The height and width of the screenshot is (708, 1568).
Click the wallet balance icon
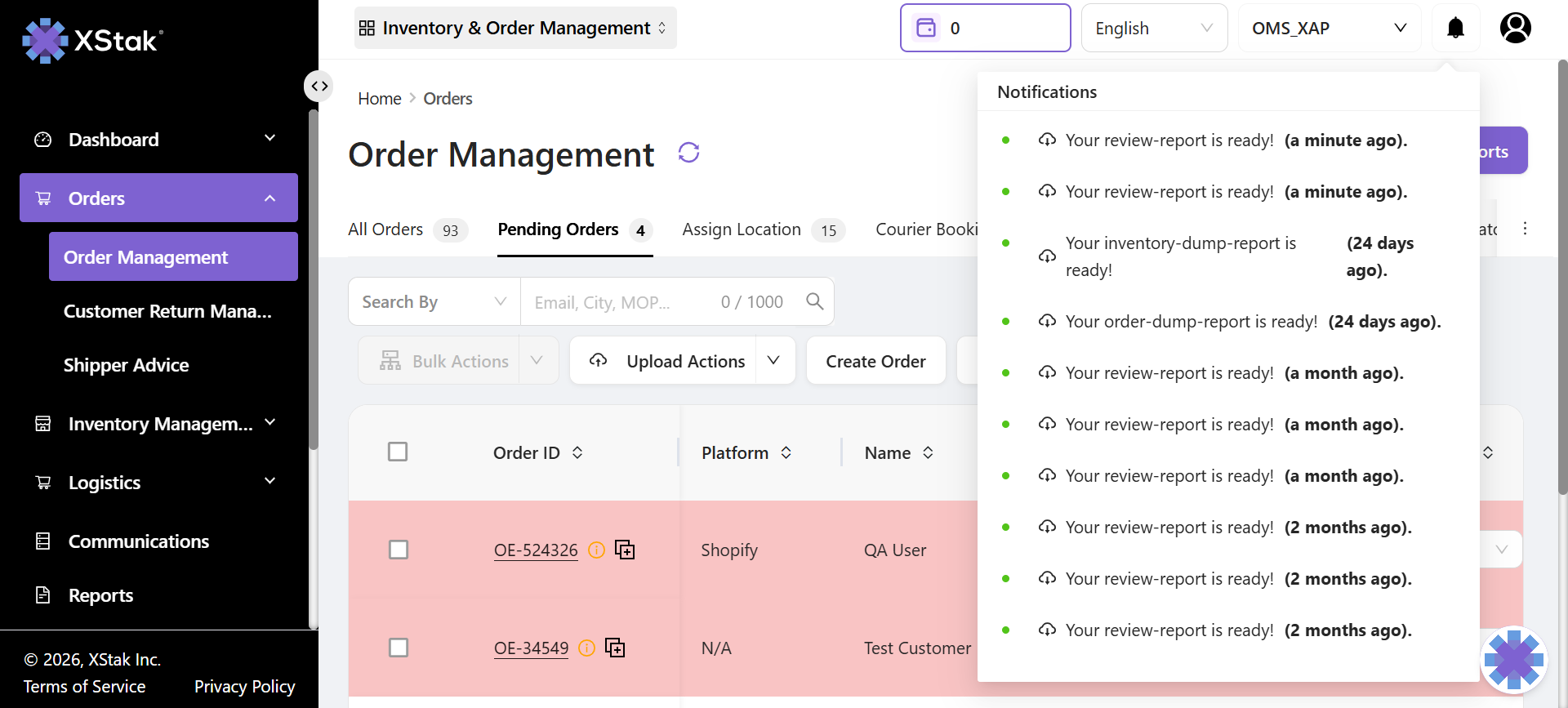926,29
